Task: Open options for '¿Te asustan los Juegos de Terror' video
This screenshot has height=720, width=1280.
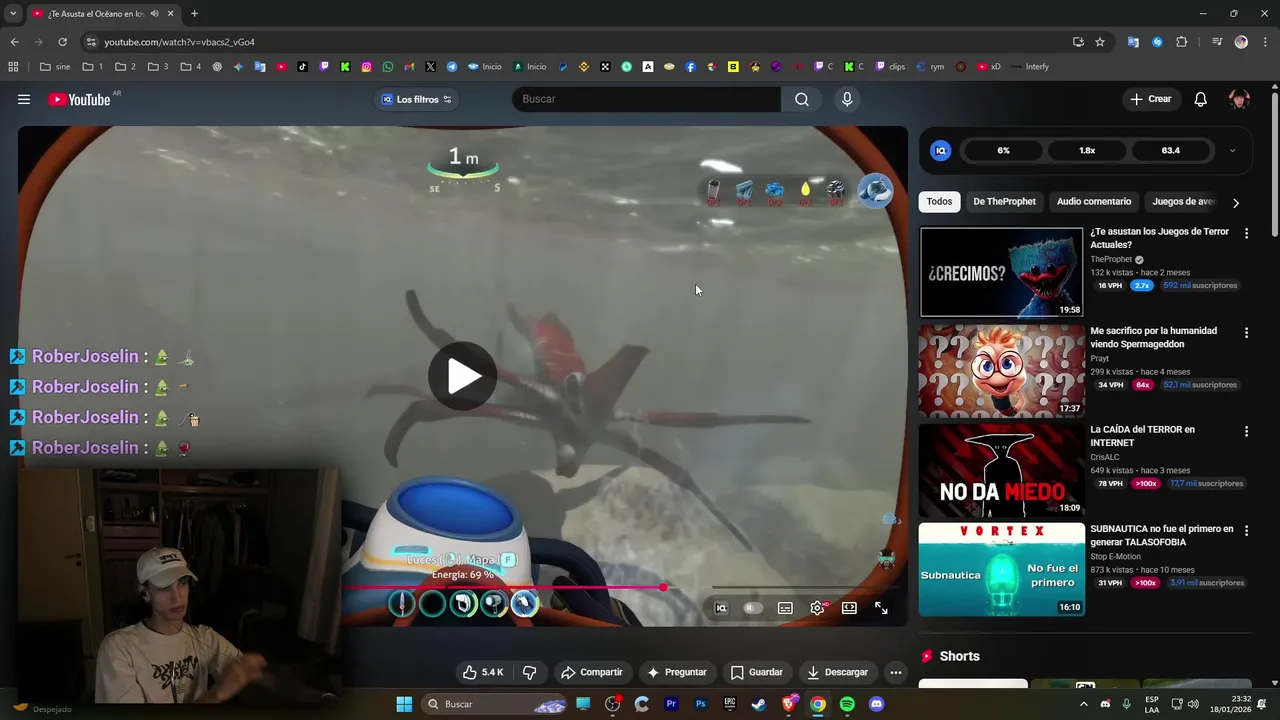Action: coord(1246,233)
